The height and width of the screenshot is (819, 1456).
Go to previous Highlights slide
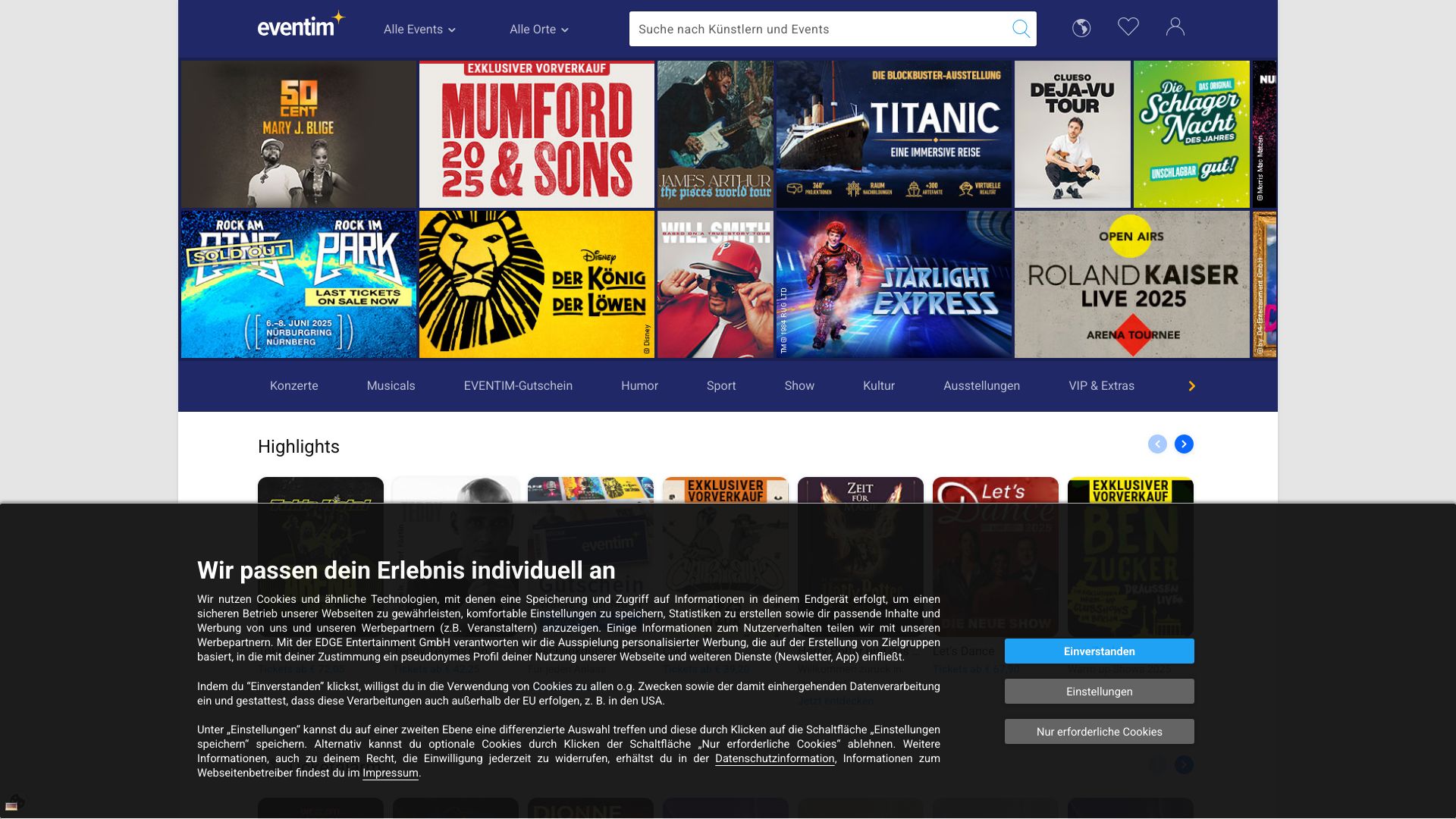1157,444
